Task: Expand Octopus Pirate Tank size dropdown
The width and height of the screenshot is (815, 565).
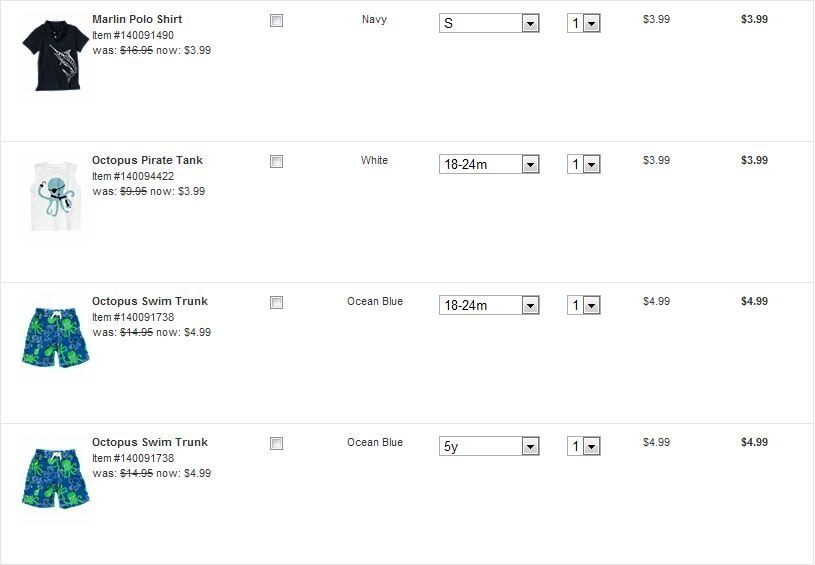Action: pos(489,164)
